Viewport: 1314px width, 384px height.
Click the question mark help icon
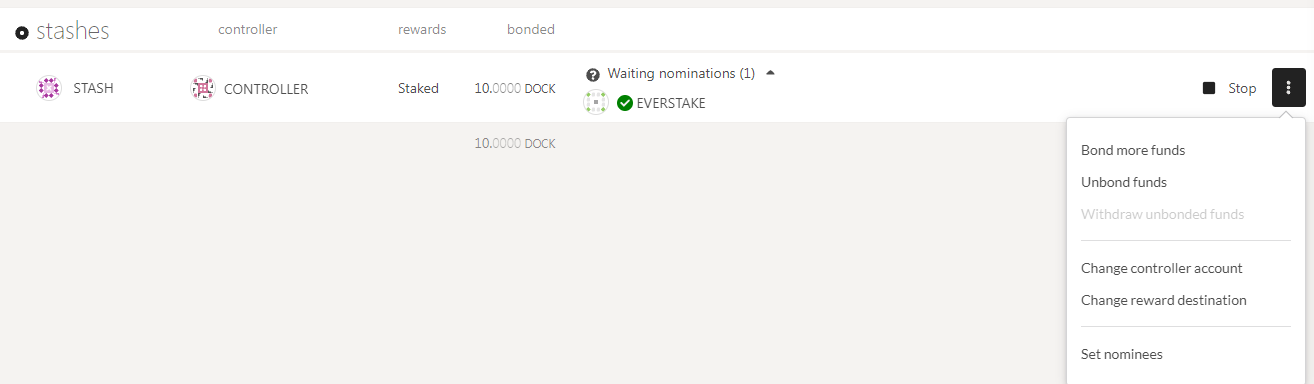point(593,75)
